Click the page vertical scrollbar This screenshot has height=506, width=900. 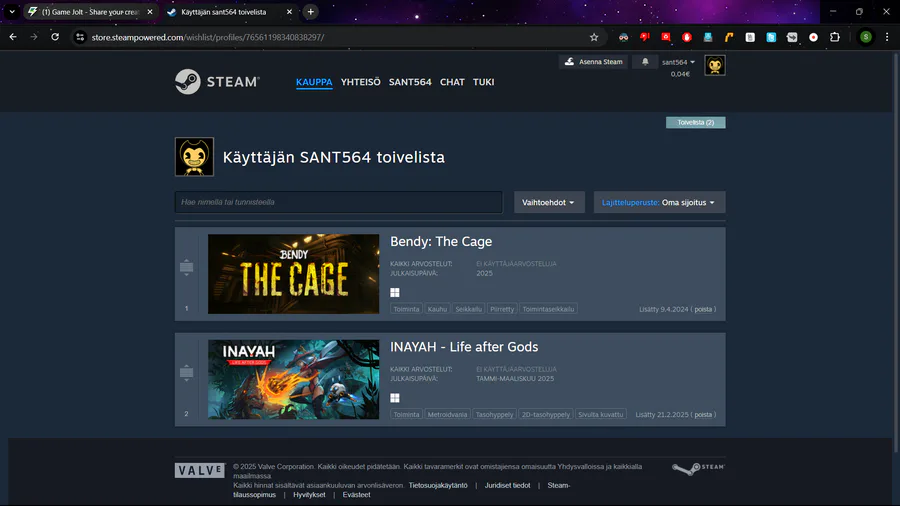coord(896,252)
